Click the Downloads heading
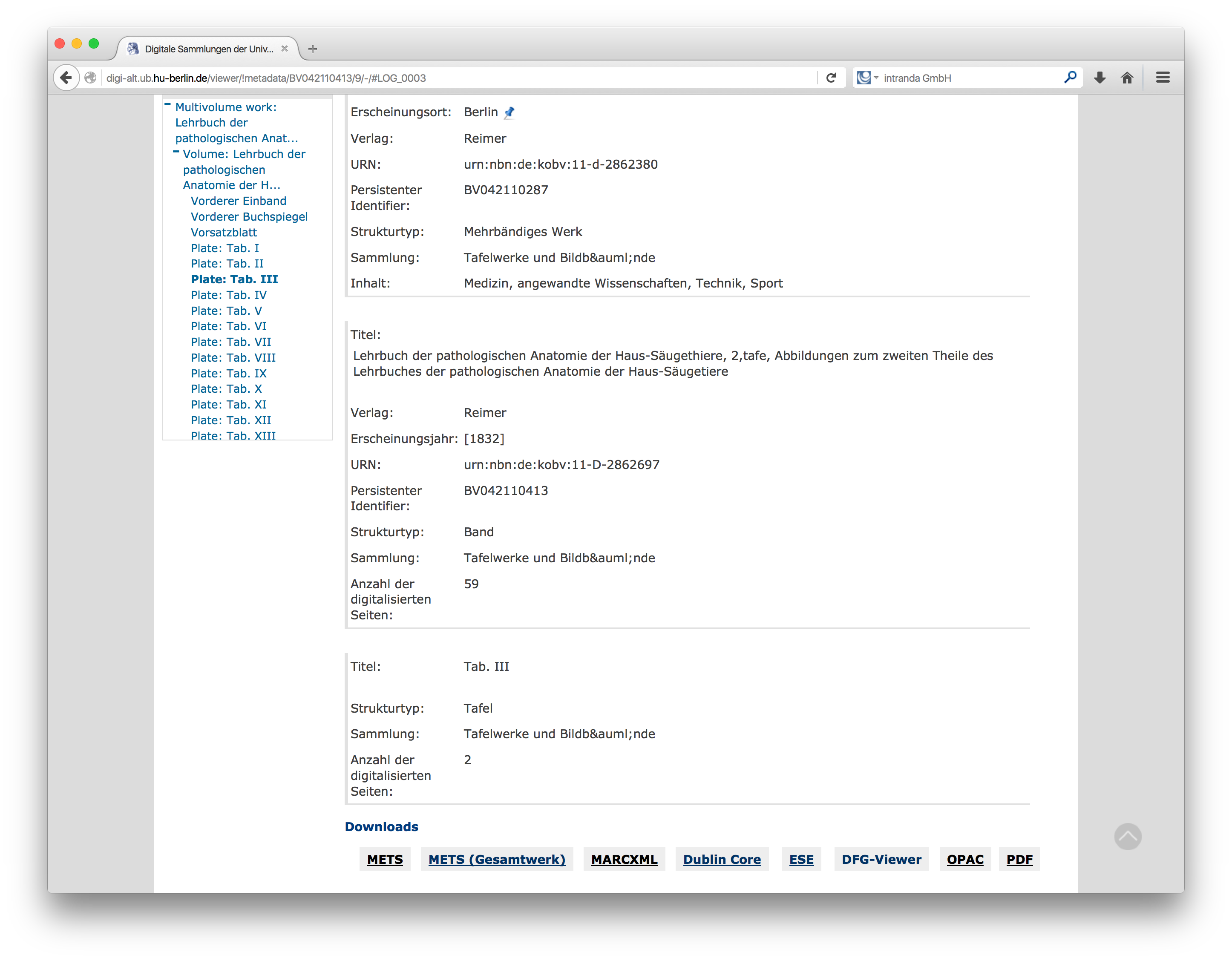The image size is (1232, 961). (x=381, y=827)
